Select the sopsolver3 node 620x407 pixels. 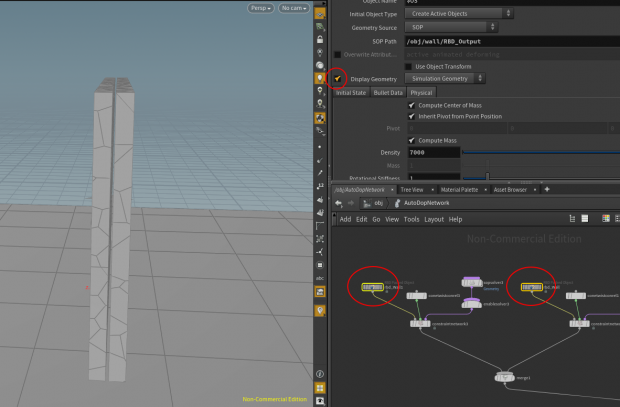(472, 282)
